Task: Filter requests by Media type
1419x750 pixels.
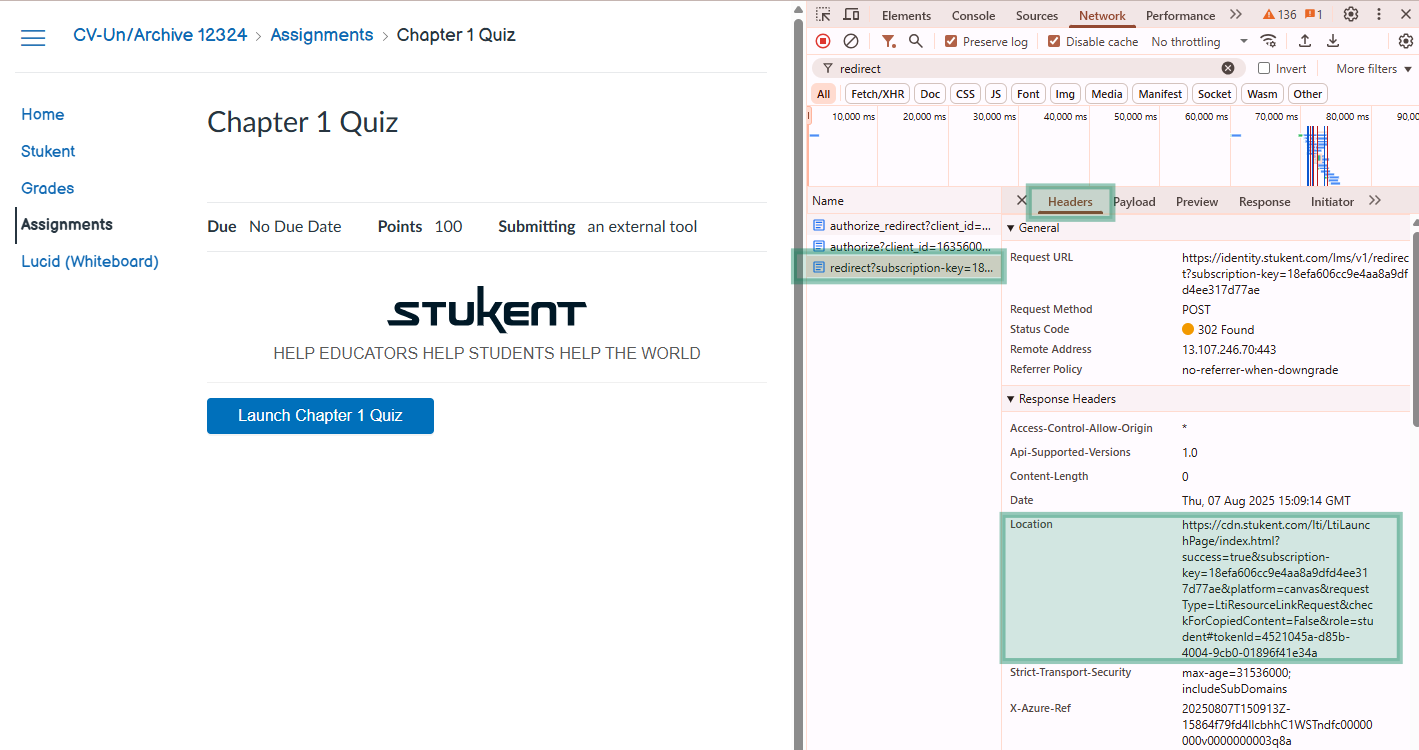Action: point(1107,94)
